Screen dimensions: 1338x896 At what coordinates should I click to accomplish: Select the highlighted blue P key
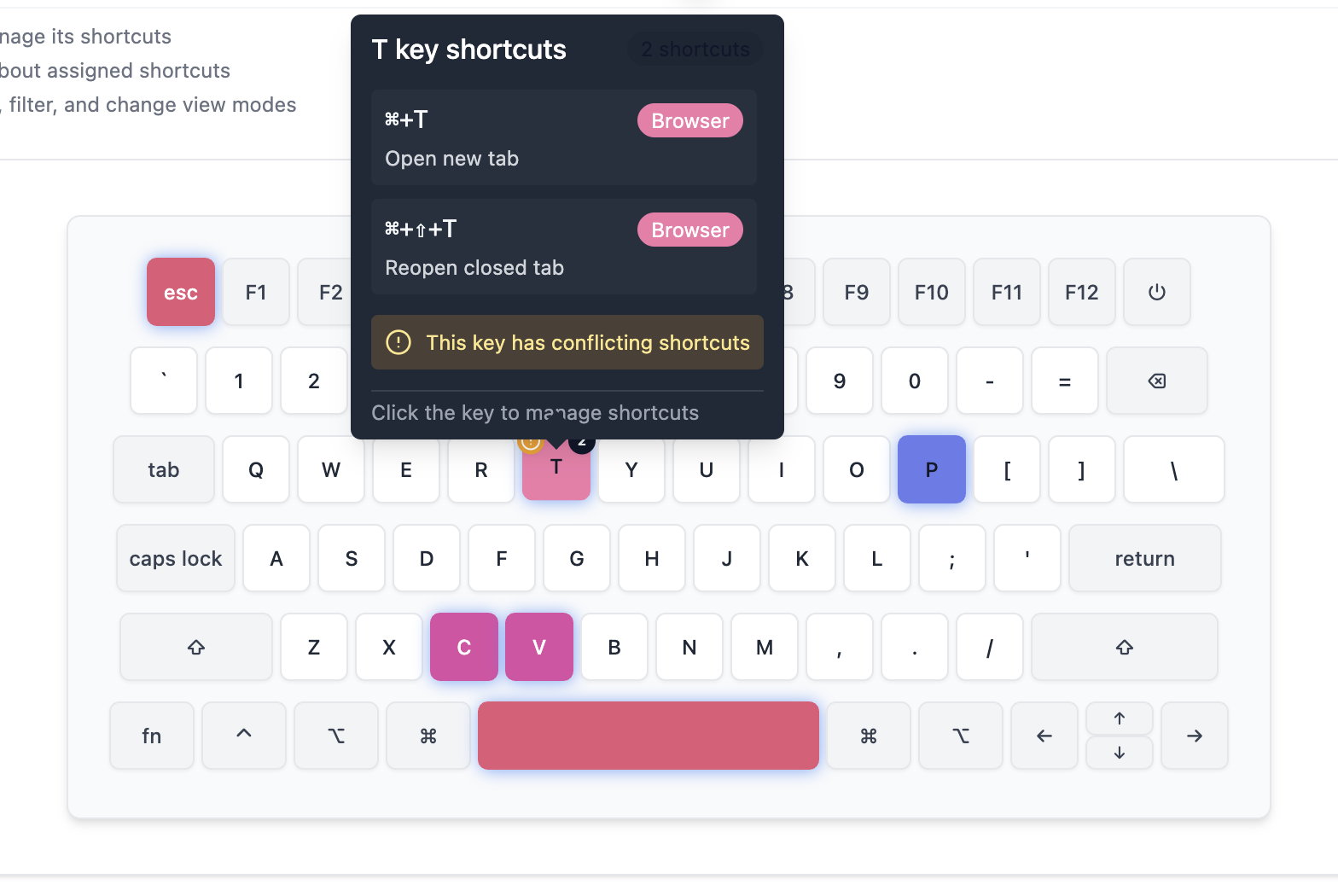point(931,470)
